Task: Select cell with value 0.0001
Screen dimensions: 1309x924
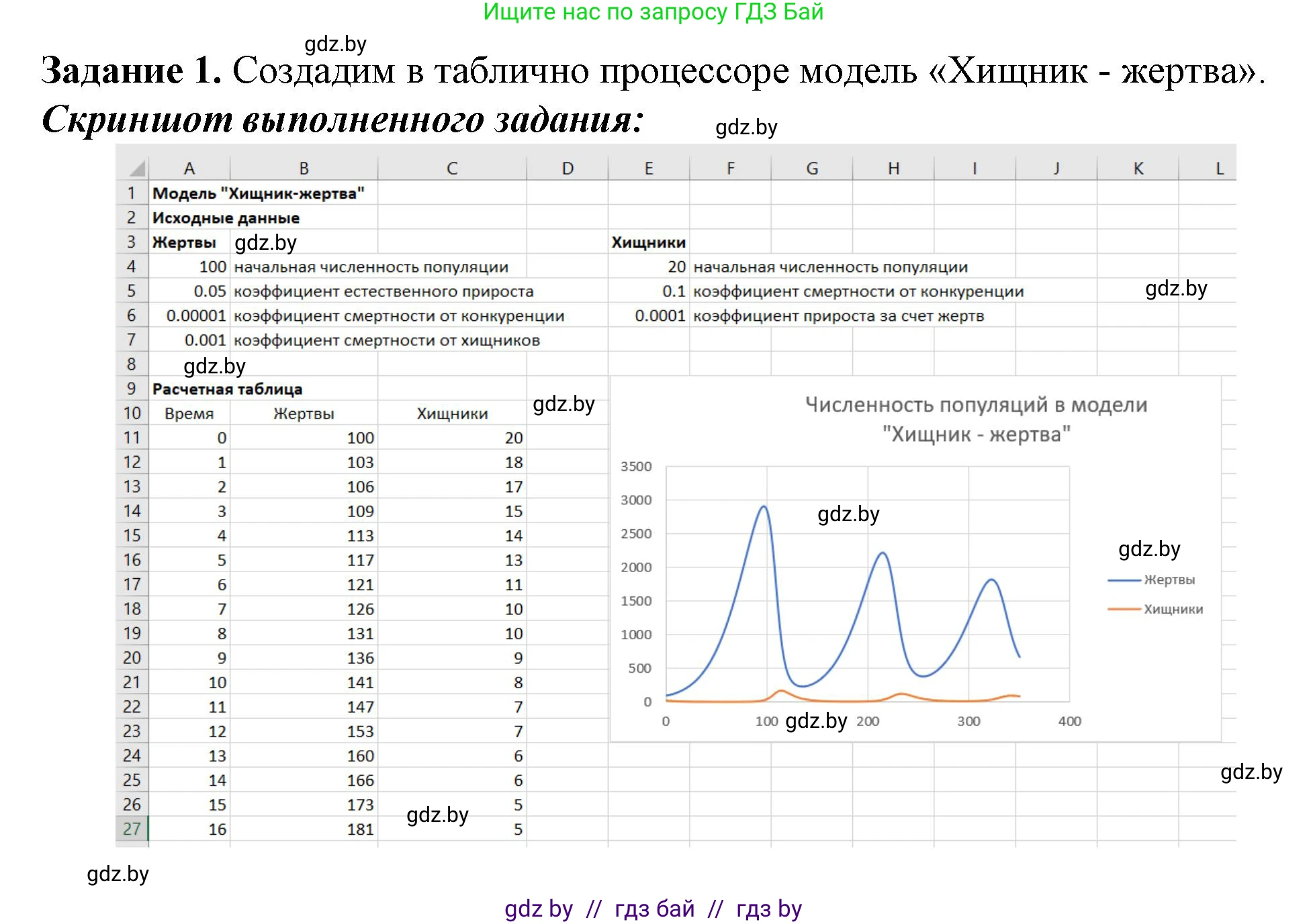Action: (649, 316)
